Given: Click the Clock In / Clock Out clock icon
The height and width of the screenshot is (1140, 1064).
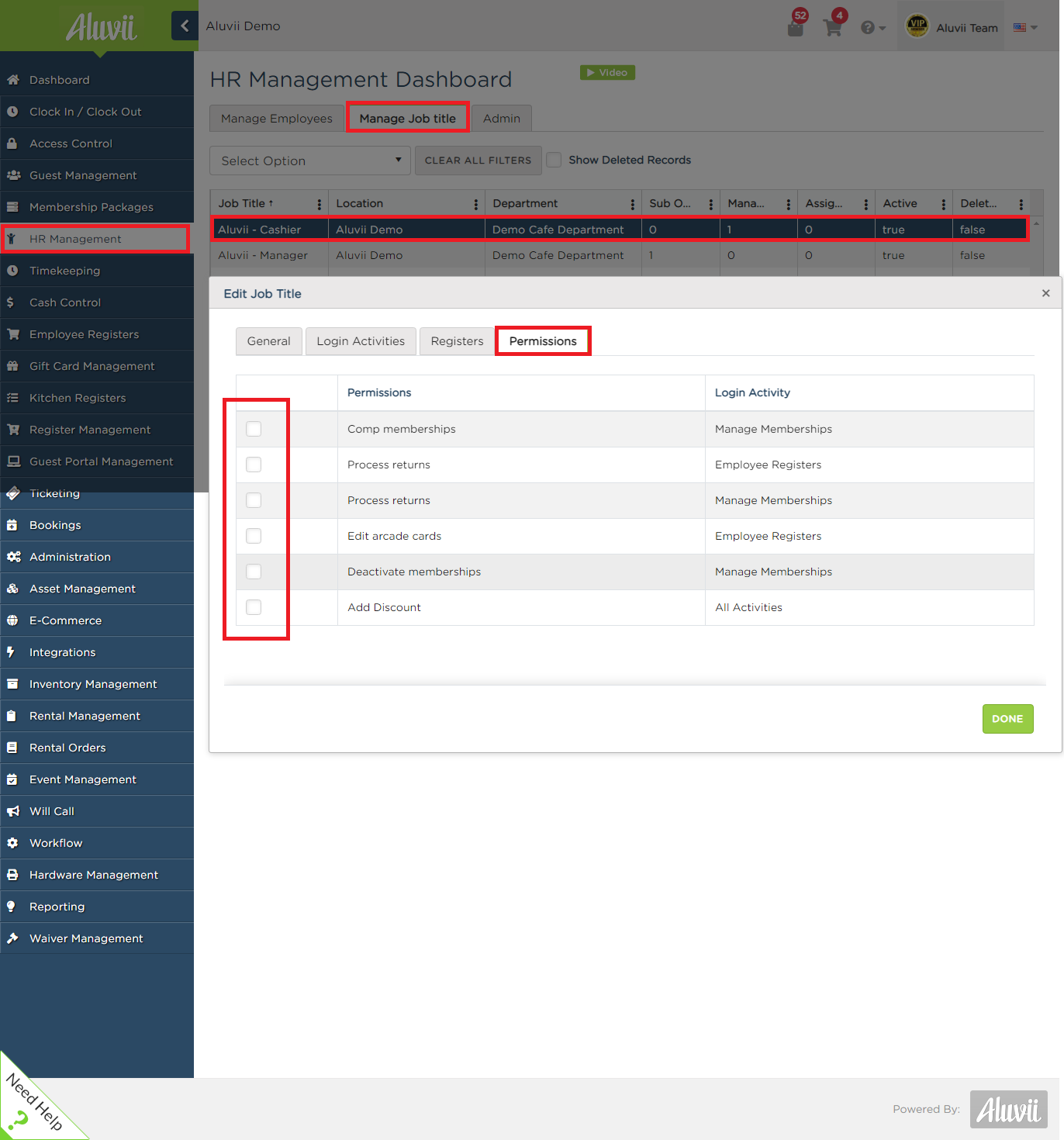Looking at the screenshot, I should click(x=13, y=112).
